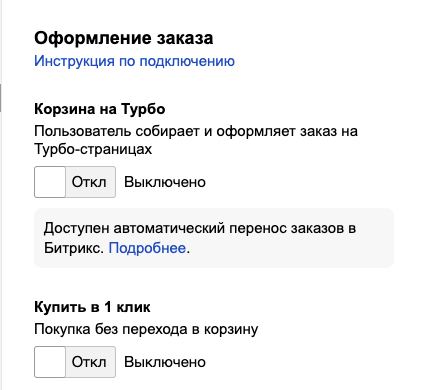Click the white knob of the 'Корзина на Турбо' switch

tap(50, 182)
